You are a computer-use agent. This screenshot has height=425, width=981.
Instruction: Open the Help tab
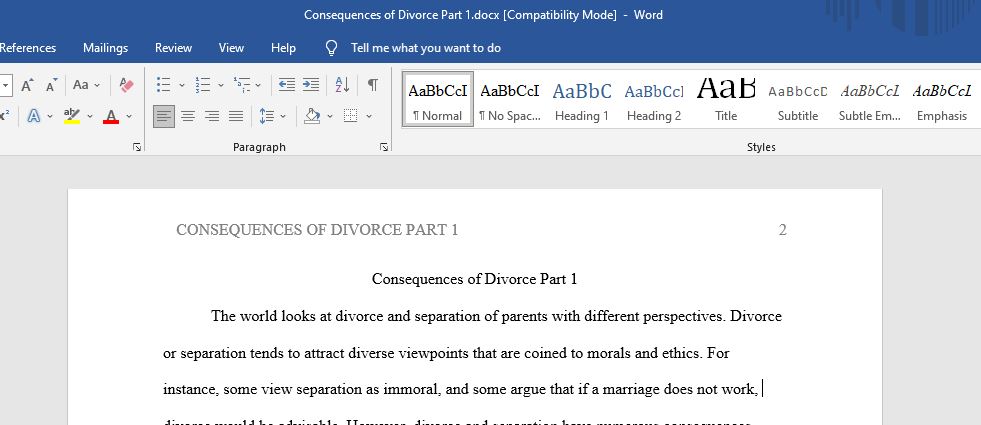coord(283,48)
